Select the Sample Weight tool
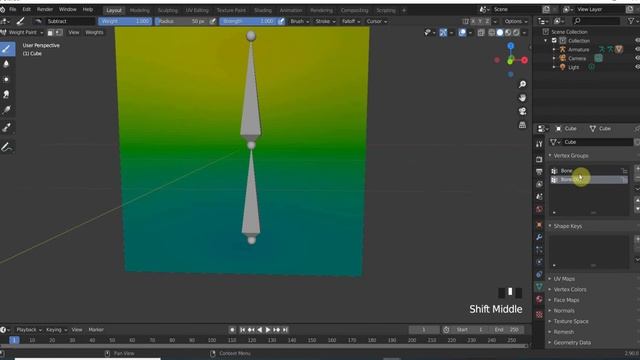The height and width of the screenshot is (360, 640). pyautogui.click(x=7, y=128)
